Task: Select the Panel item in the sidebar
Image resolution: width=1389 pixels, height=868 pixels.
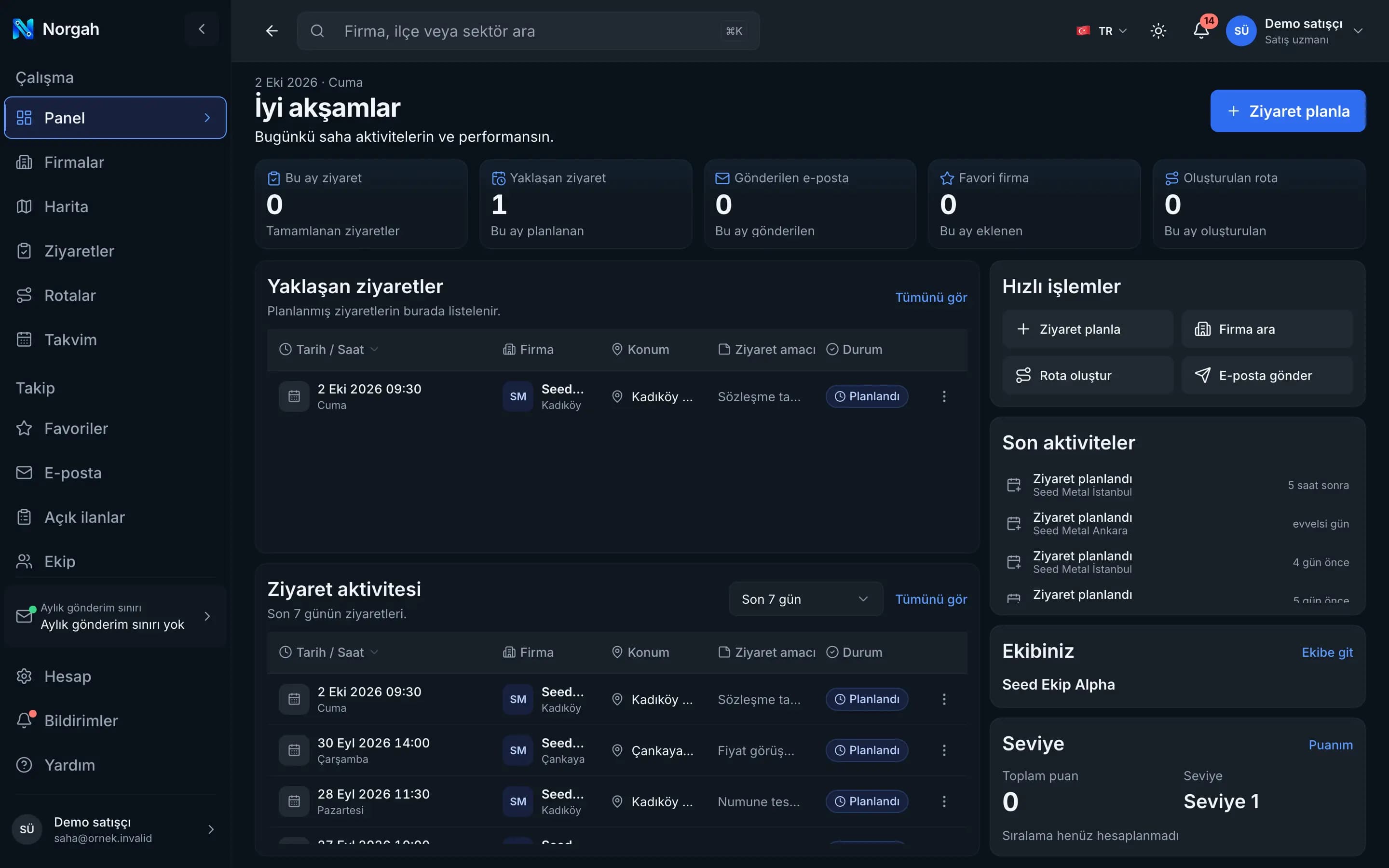Action: [x=115, y=118]
